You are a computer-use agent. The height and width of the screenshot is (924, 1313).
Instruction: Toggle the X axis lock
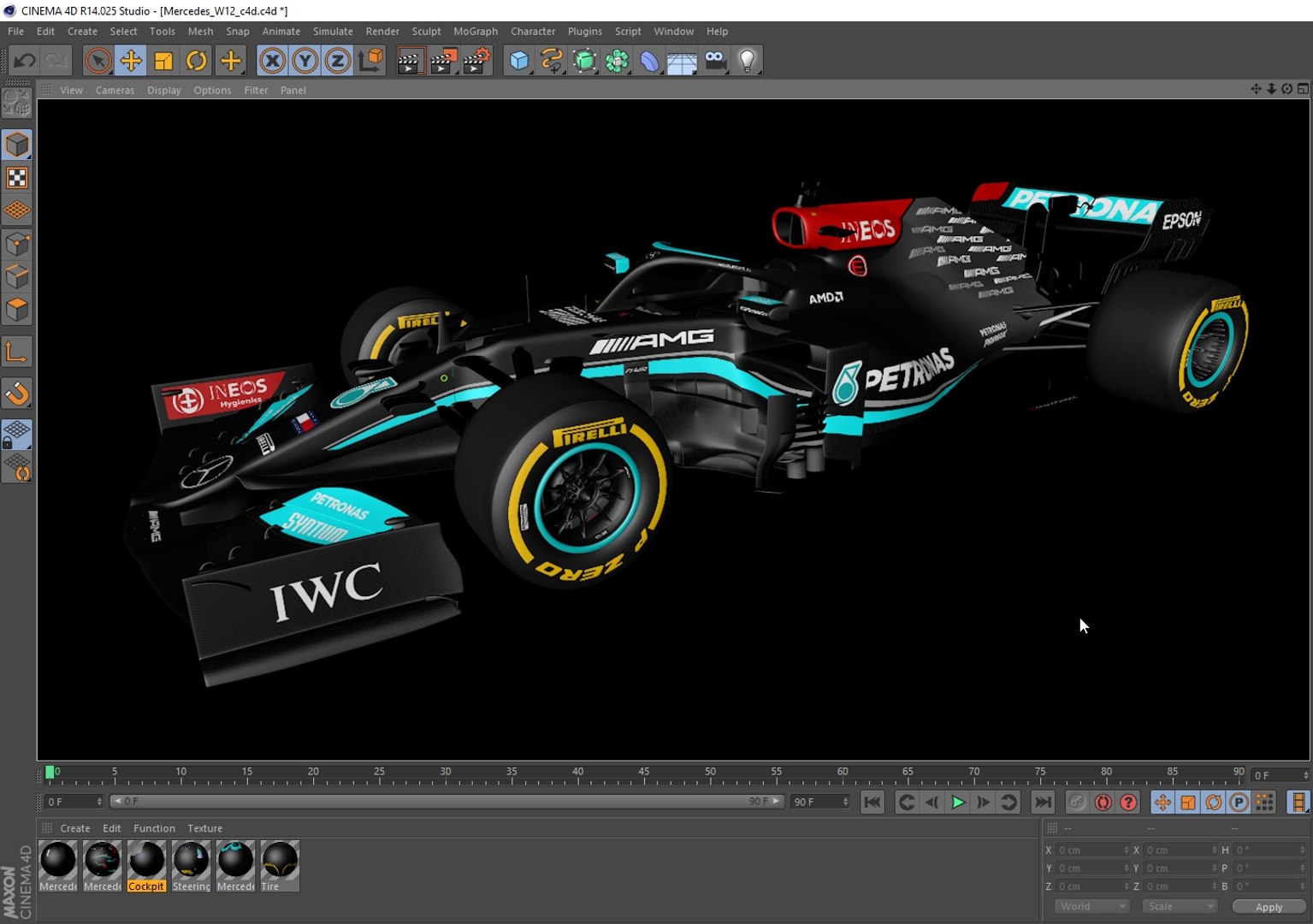[272, 61]
